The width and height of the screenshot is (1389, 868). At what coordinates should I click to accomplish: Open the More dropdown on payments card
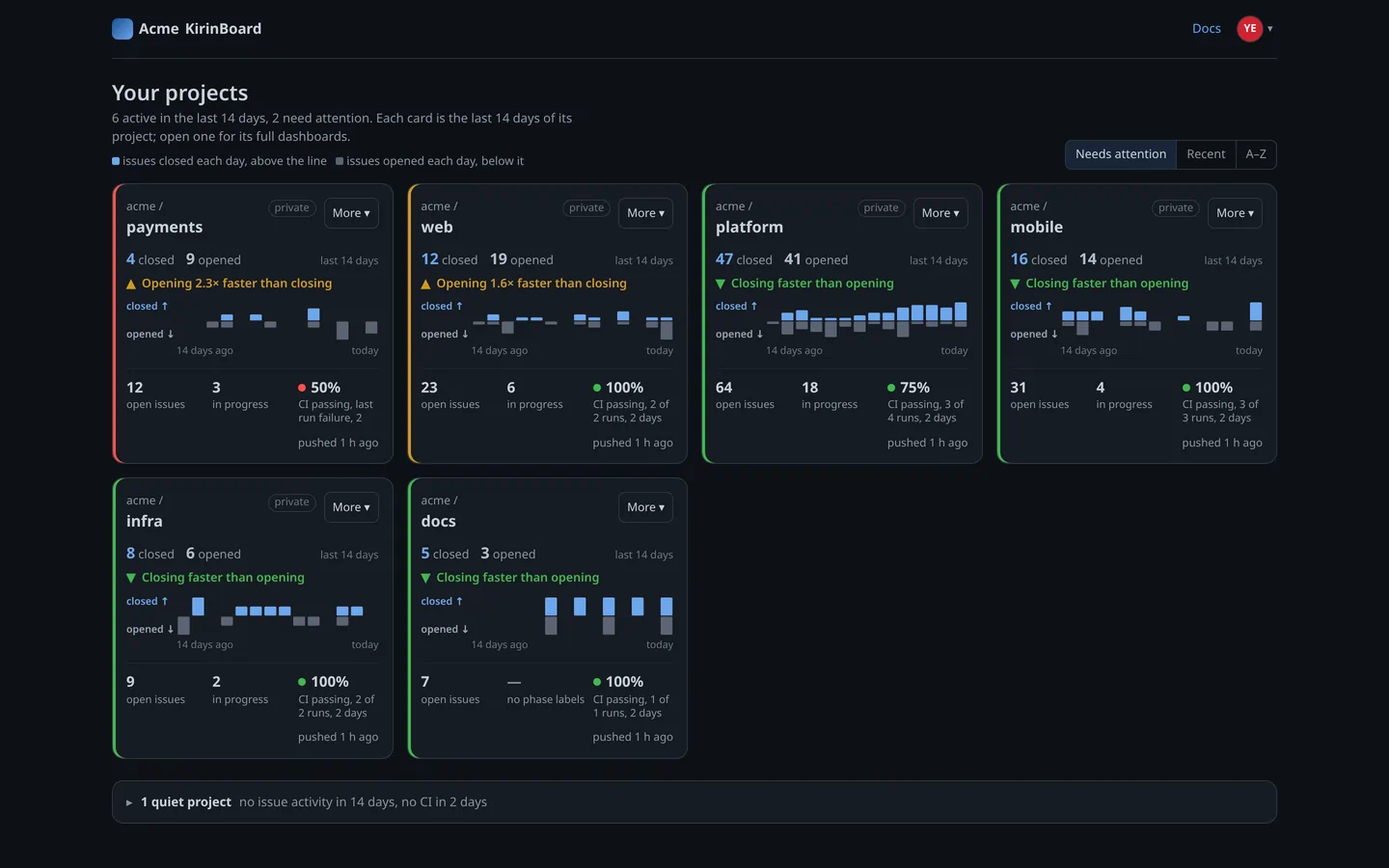(x=351, y=213)
